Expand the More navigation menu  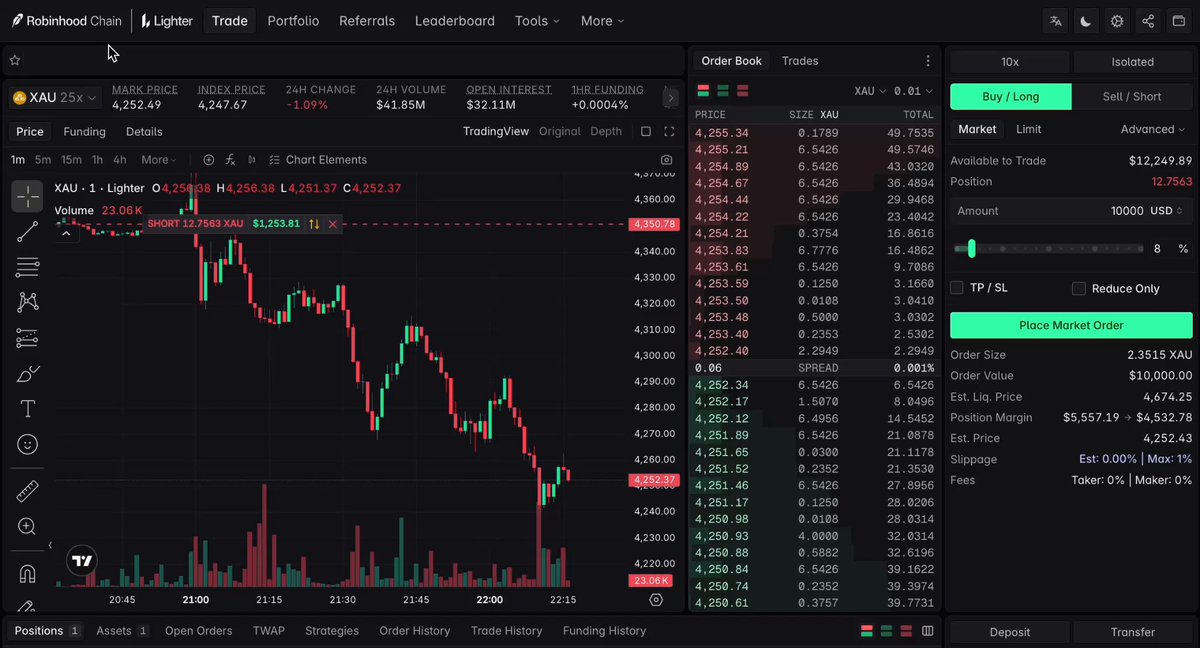point(602,21)
